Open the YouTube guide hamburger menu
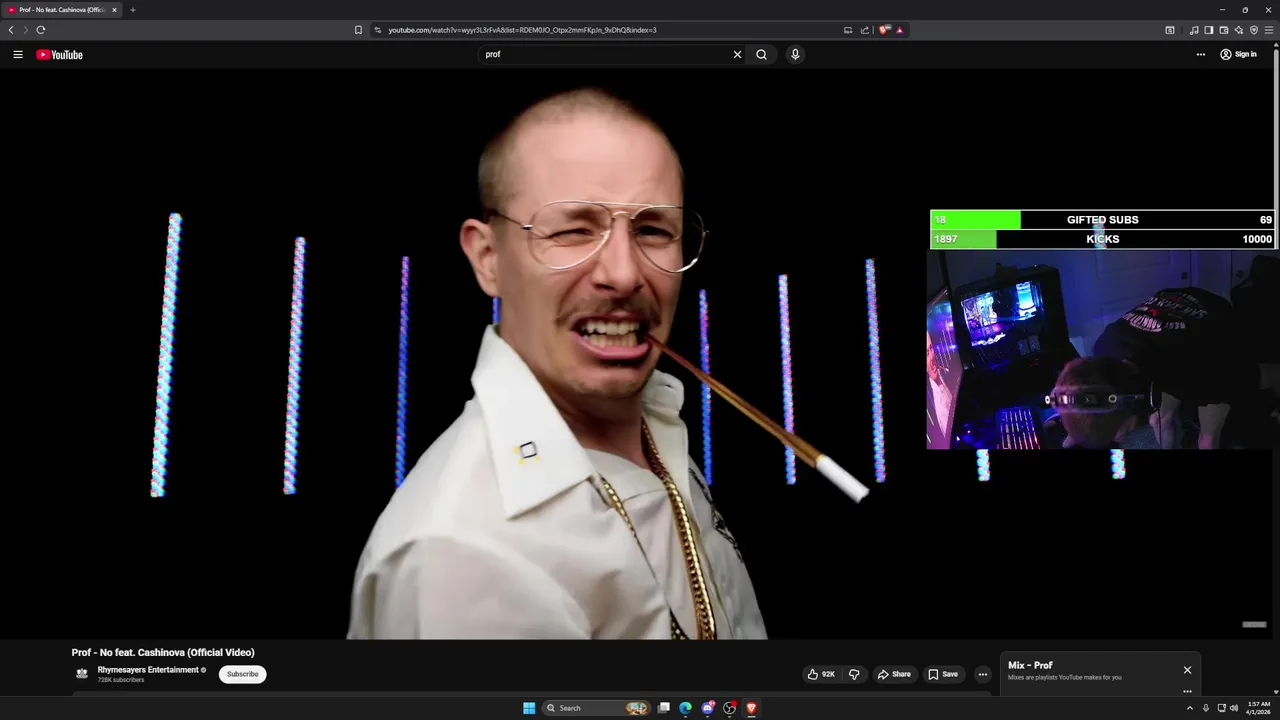 click(18, 54)
